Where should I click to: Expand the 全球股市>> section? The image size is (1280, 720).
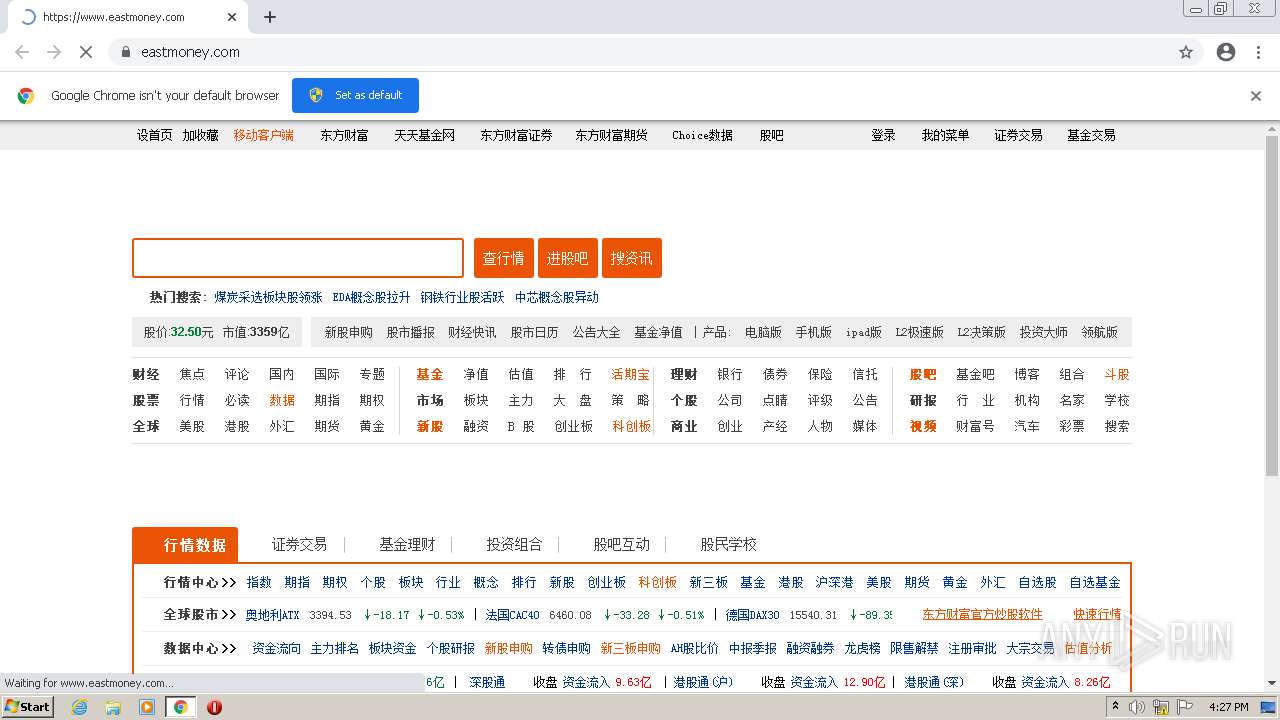pyautogui.click(x=200, y=615)
